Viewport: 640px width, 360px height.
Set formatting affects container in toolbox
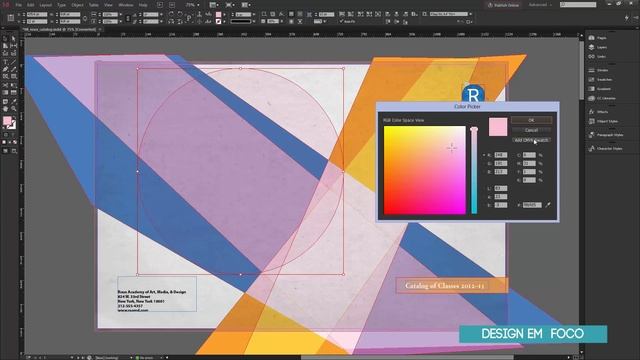pos(6,134)
